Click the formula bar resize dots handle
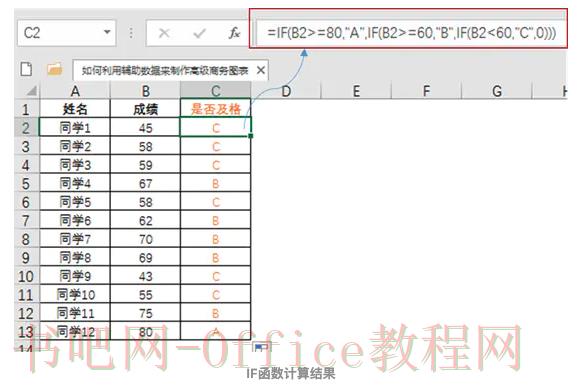The height and width of the screenshot is (387, 580). point(131,33)
